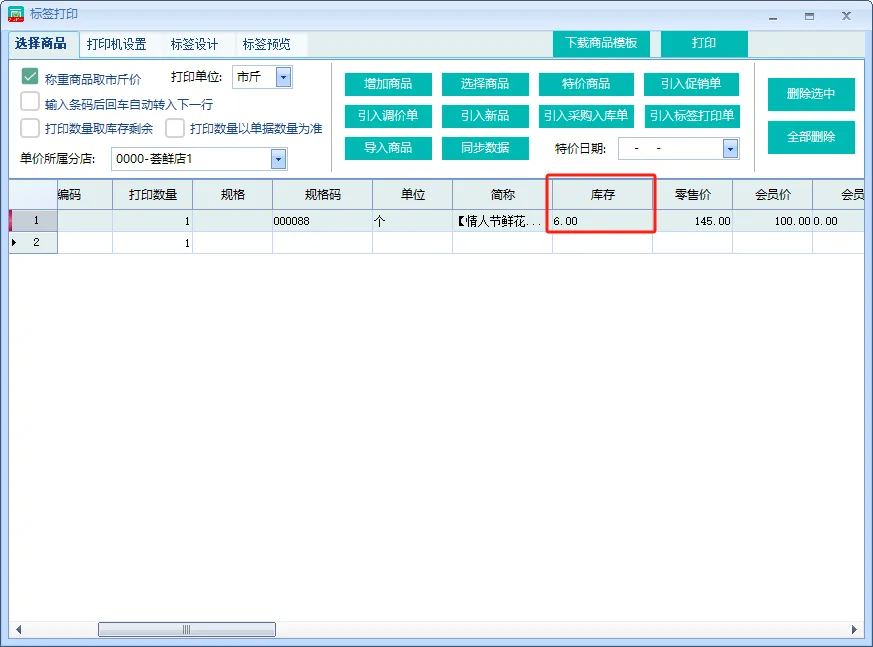Click the 引入调价单 button
The height and width of the screenshot is (647, 873).
point(388,116)
